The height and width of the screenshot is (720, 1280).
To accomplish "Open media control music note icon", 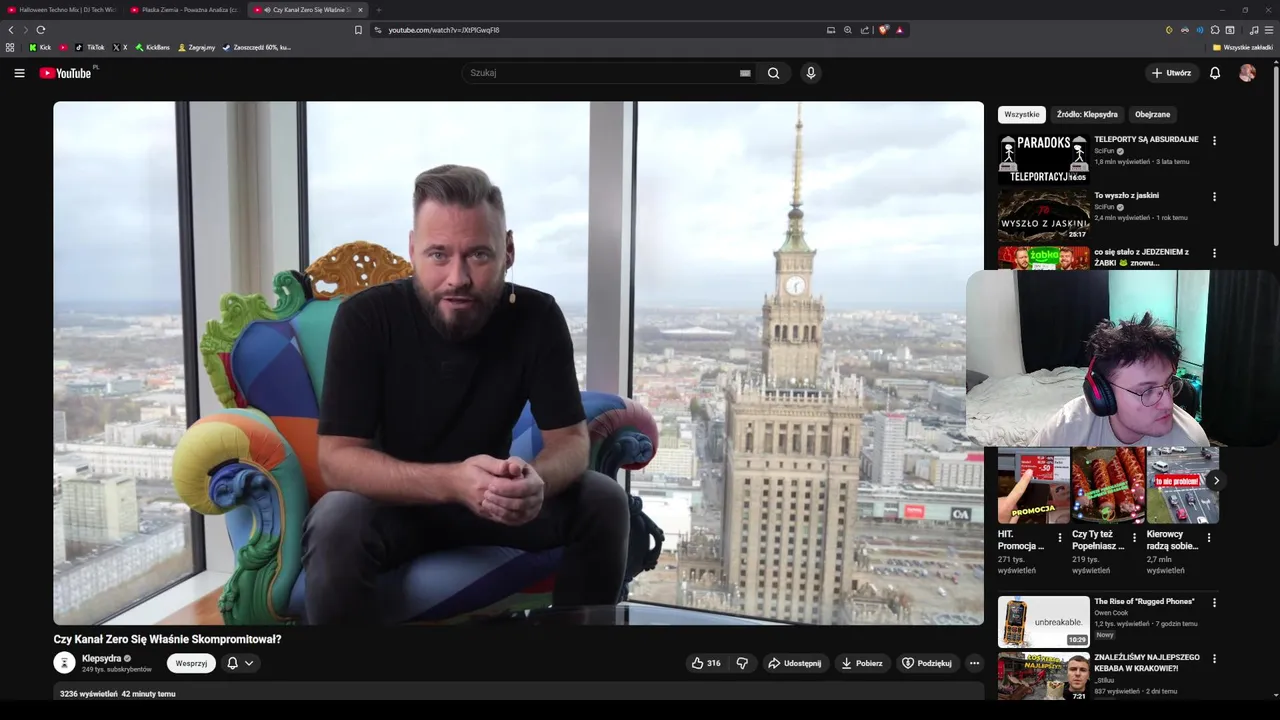I will click(1254, 30).
